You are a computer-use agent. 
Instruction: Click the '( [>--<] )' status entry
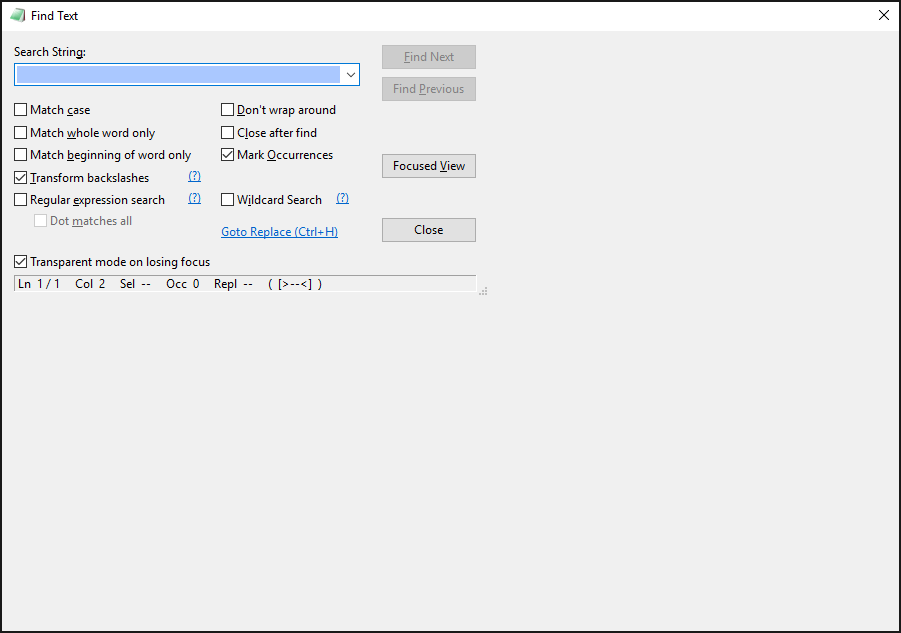(295, 284)
